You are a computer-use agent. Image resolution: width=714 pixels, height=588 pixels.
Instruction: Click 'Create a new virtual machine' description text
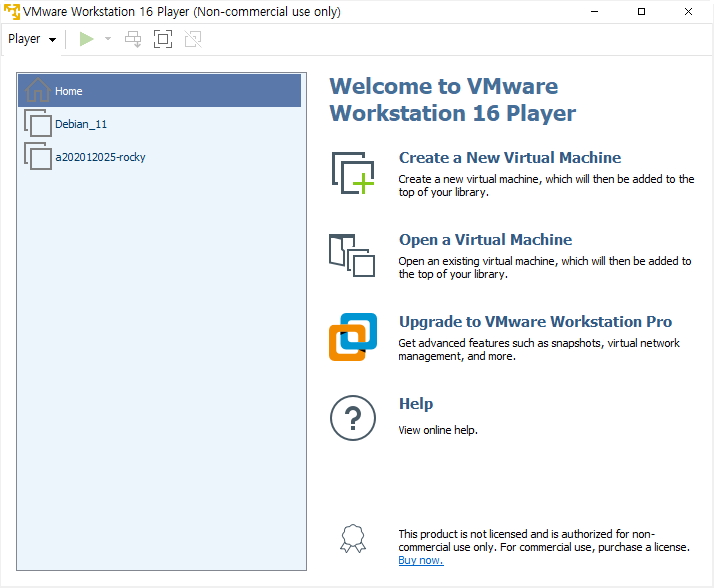pos(546,185)
